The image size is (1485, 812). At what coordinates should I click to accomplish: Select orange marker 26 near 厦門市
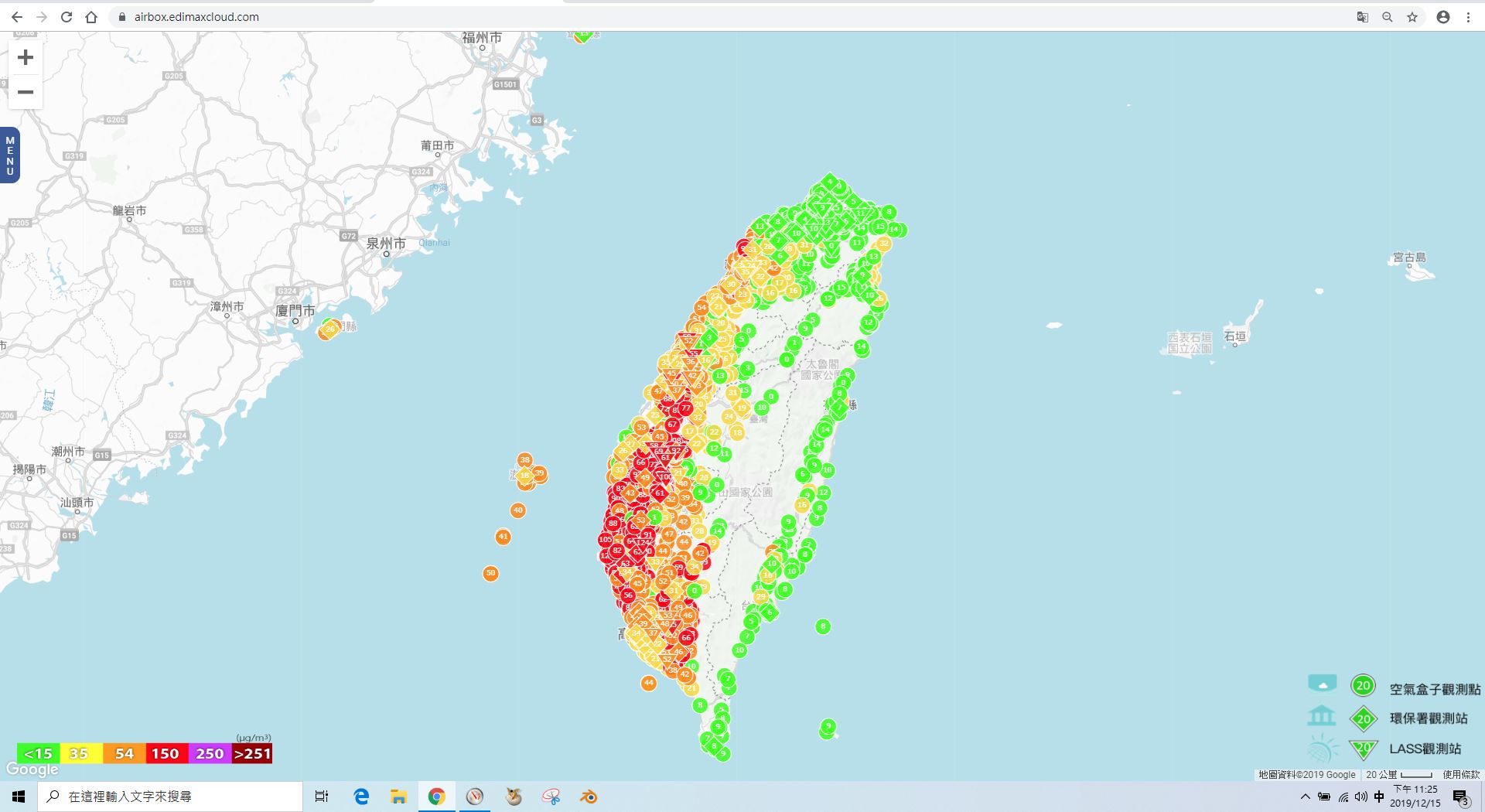click(330, 329)
